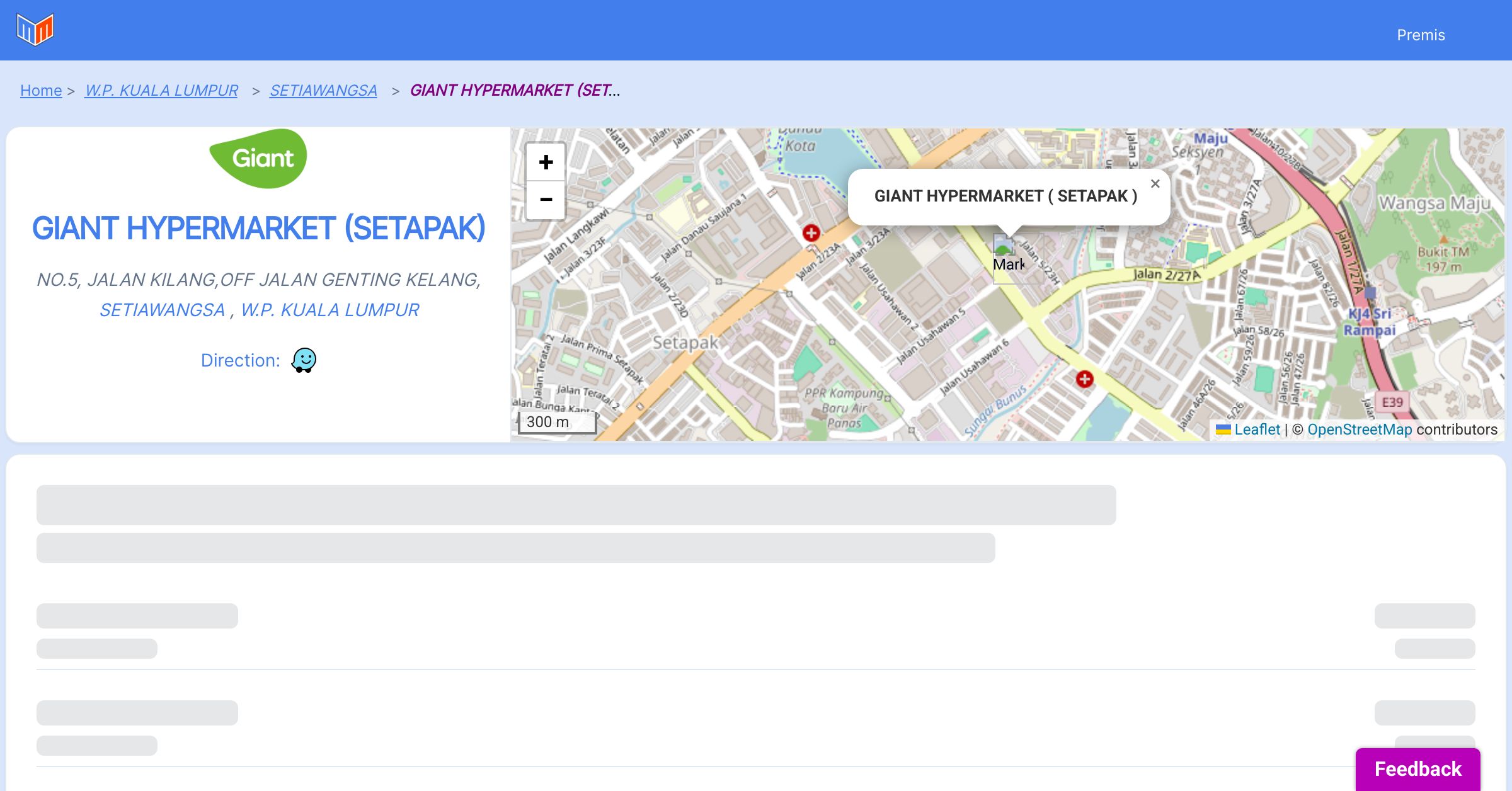This screenshot has width=1512, height=791.
Task: Click the red hospital marker near Sungai Bunus
Action: coord(1084,379)
